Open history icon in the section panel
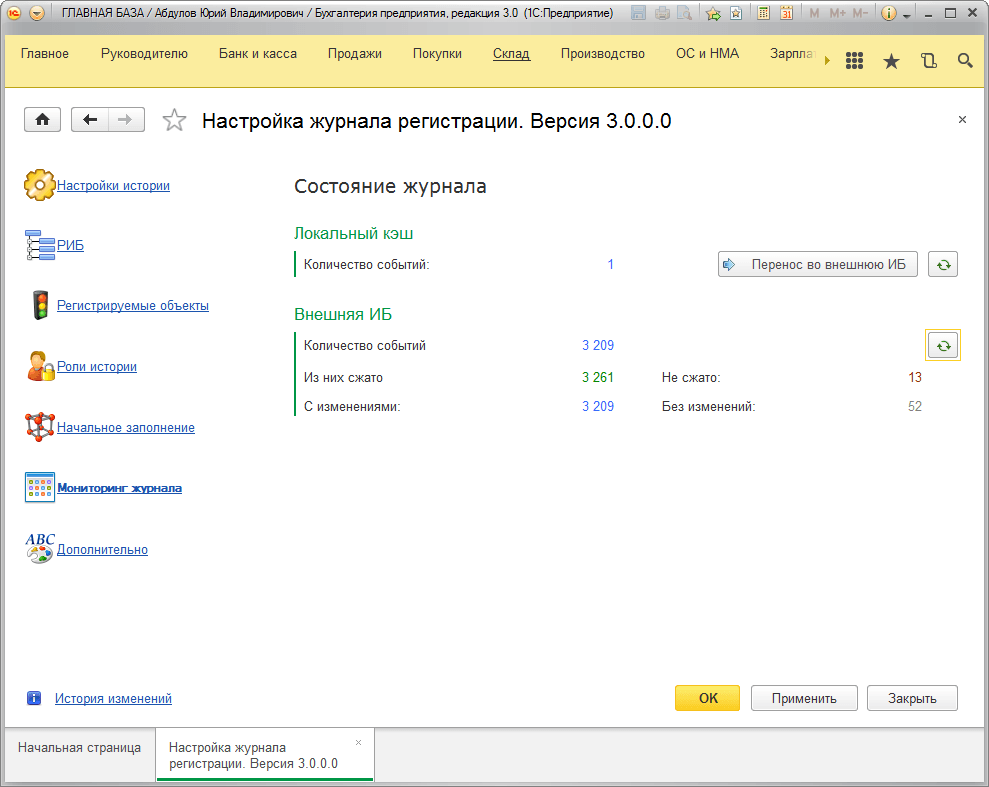The image size is (989, 787). click(x=928, y=61)
